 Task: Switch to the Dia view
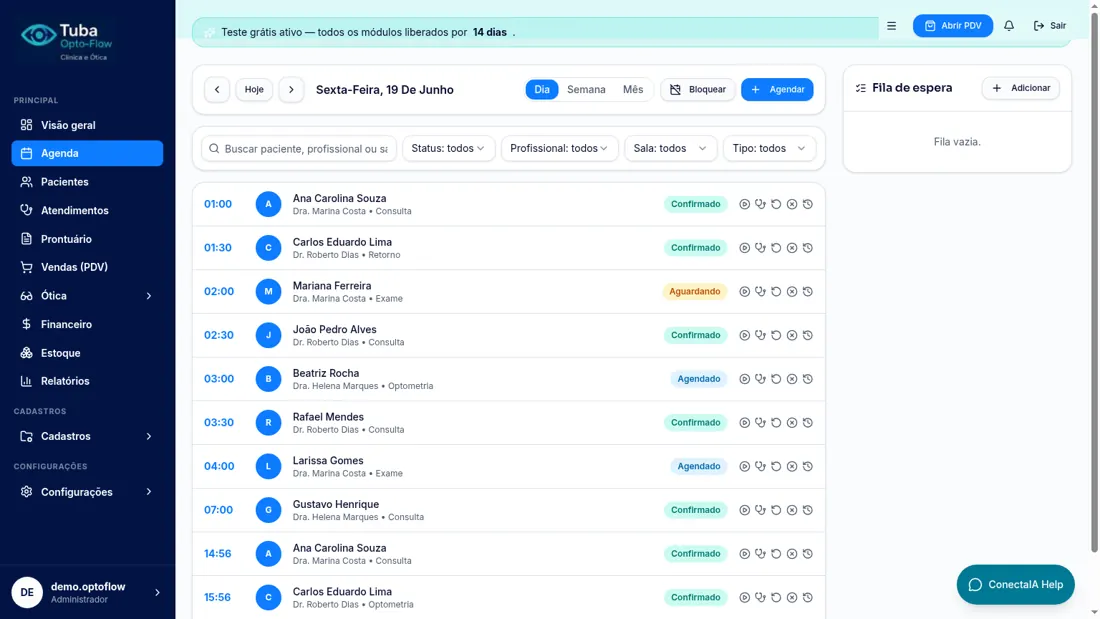(542, 90)
